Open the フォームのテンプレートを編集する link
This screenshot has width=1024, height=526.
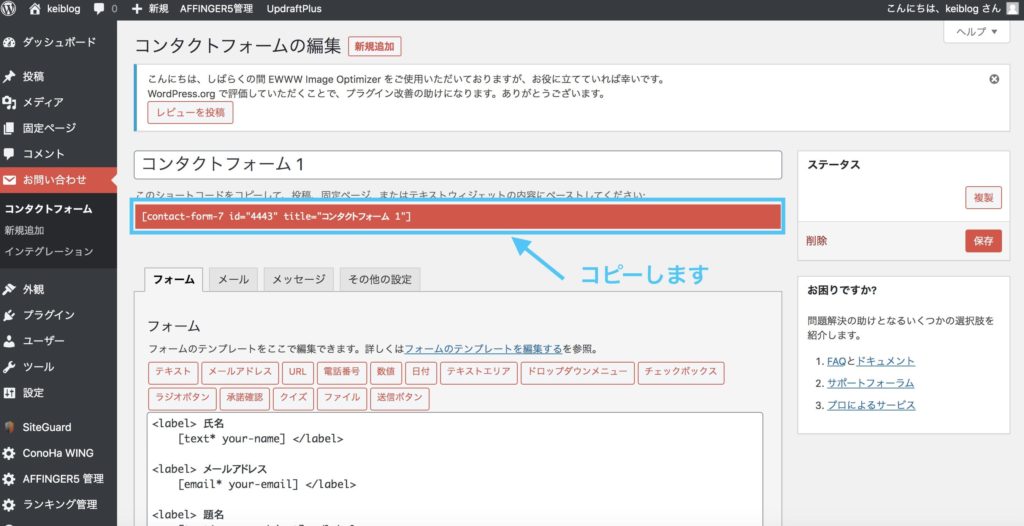coord(483,349)
